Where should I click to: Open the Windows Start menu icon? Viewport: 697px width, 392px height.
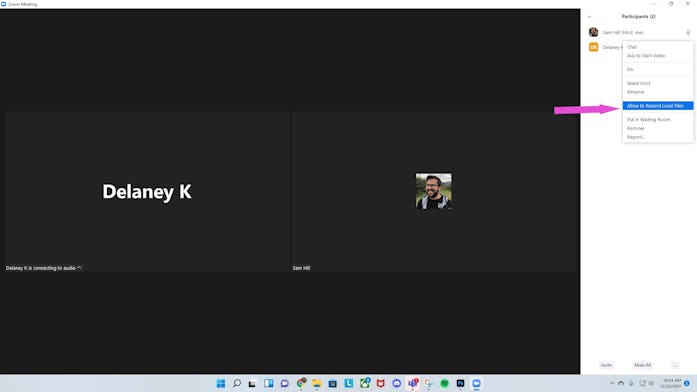pyautogui.click(x=221, y=384)
